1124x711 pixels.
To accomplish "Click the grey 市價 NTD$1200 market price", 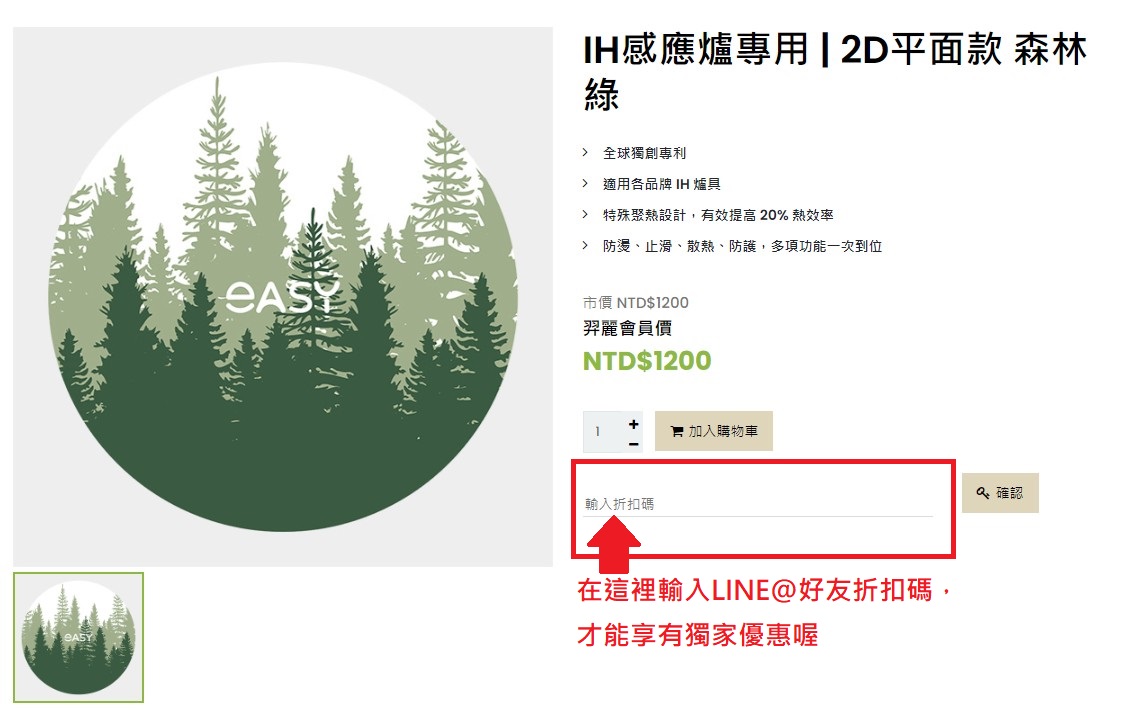I will click(x=636, y=302).
